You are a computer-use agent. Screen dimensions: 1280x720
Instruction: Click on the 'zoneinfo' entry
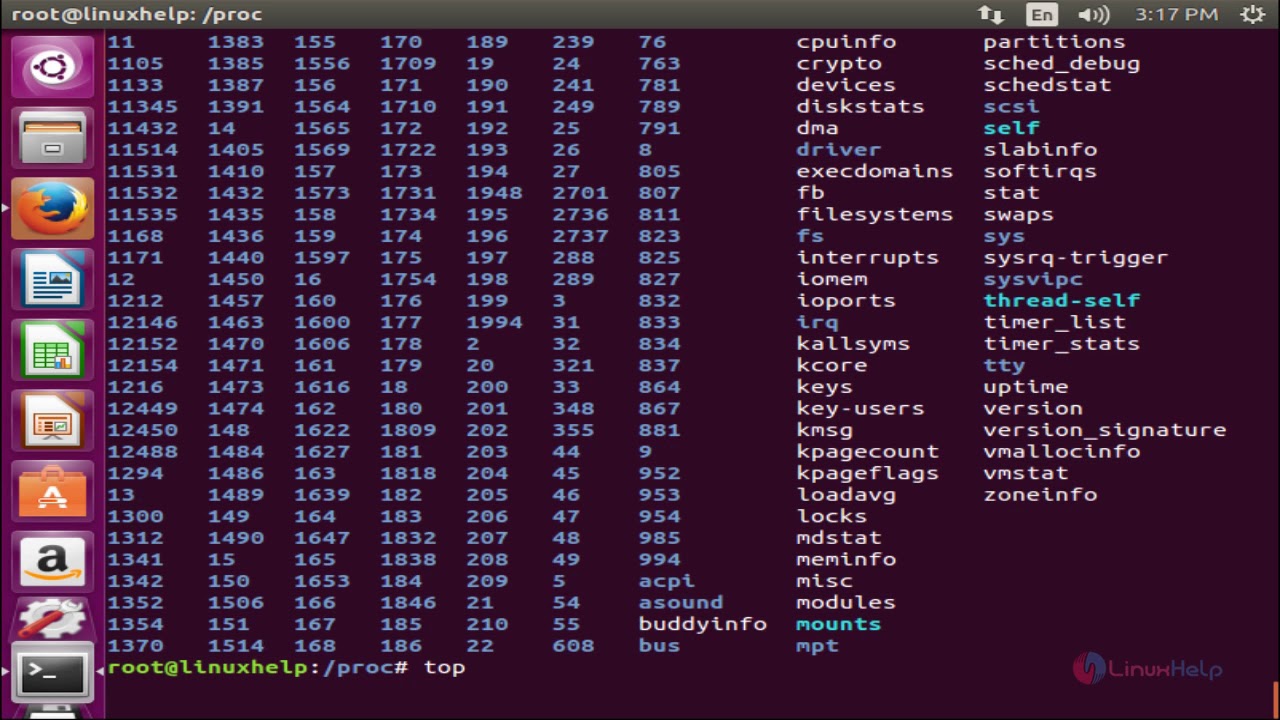pyautogui.click(x=1040, y=494)
